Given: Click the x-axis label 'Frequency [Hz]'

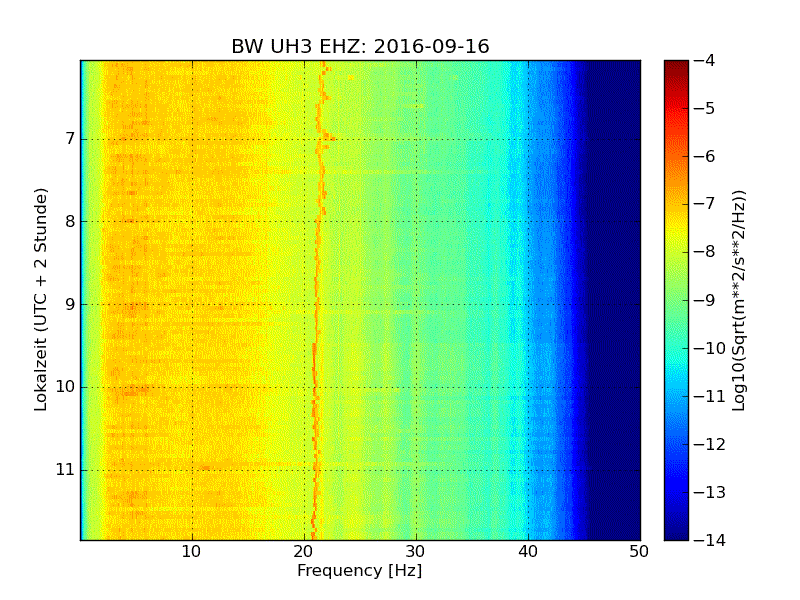Looking at the screenshot, I should (x=360, y=570).
